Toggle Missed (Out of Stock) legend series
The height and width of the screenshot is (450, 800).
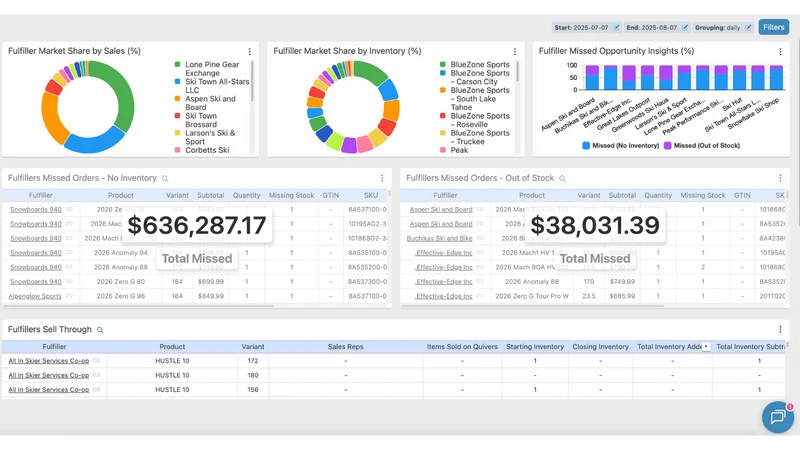(x=702, y=145)
